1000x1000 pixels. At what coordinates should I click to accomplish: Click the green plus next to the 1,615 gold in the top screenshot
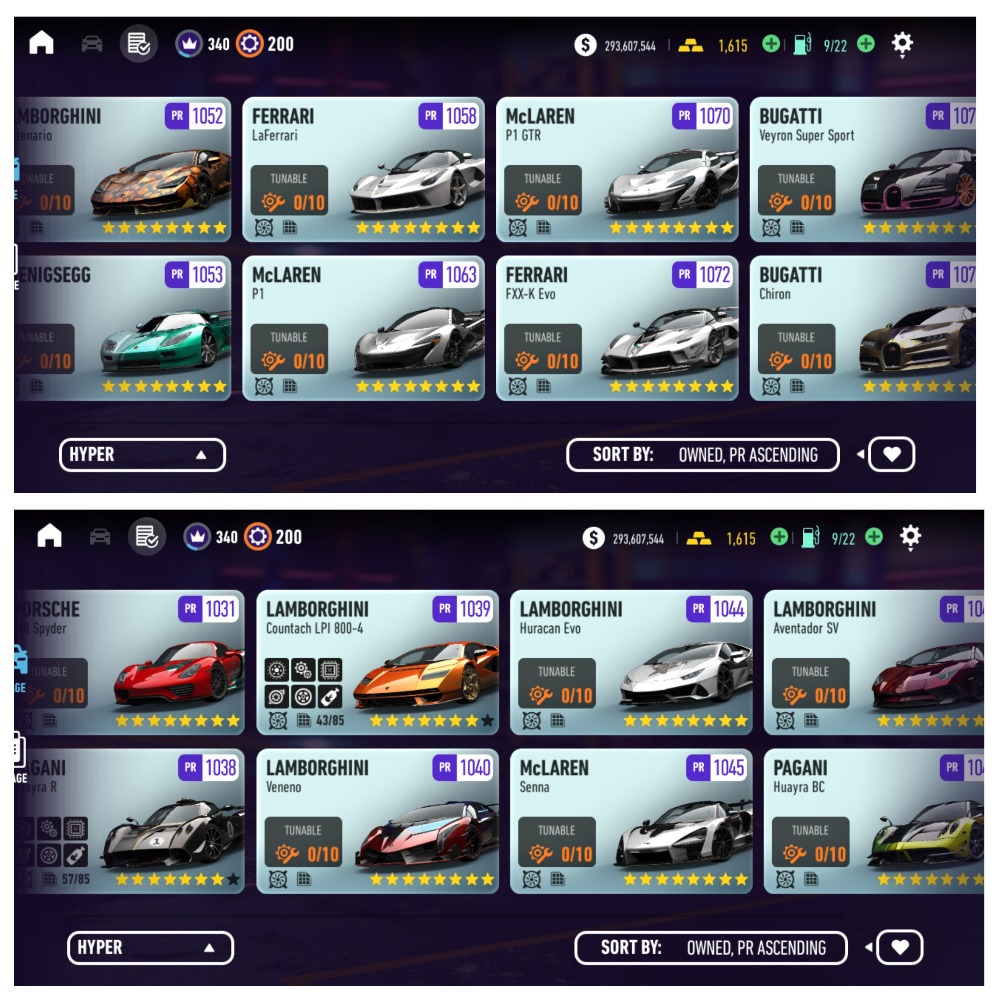pos(771,44)
